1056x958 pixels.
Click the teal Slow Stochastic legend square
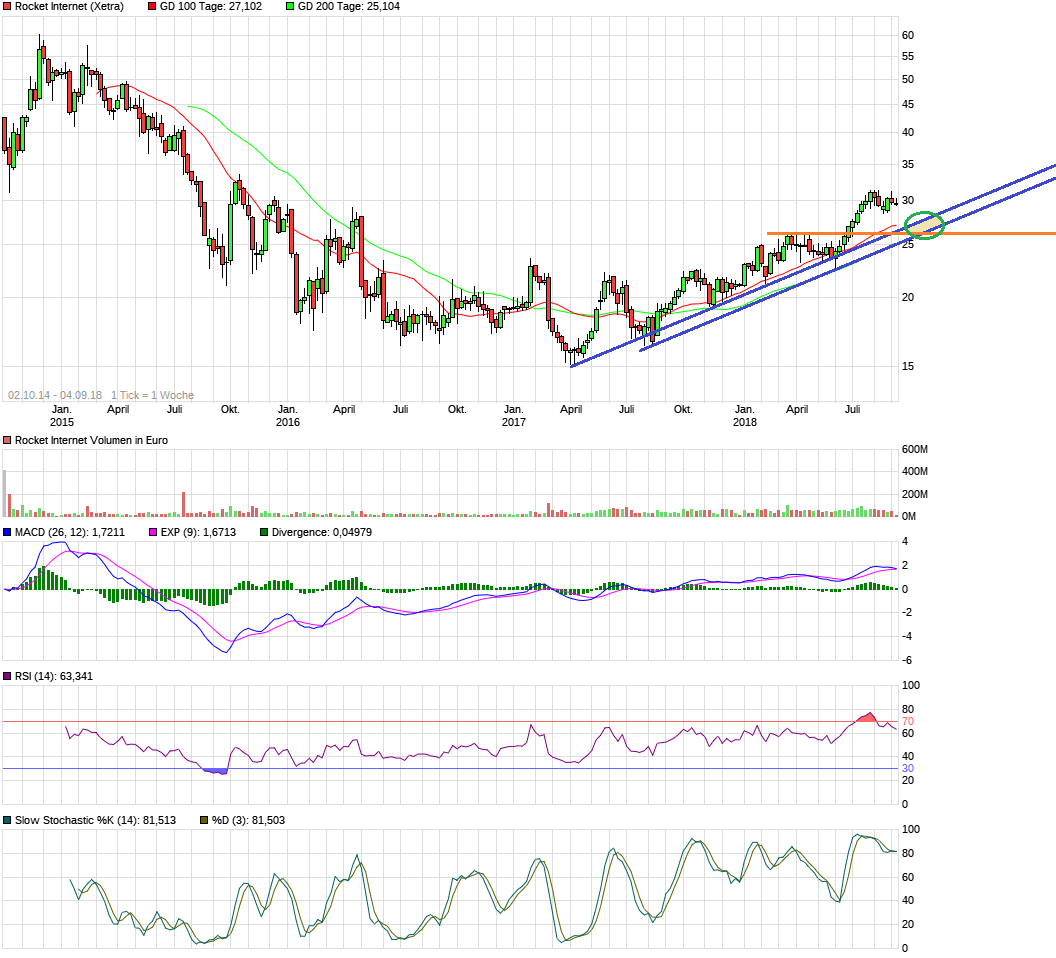coord(7,821)
